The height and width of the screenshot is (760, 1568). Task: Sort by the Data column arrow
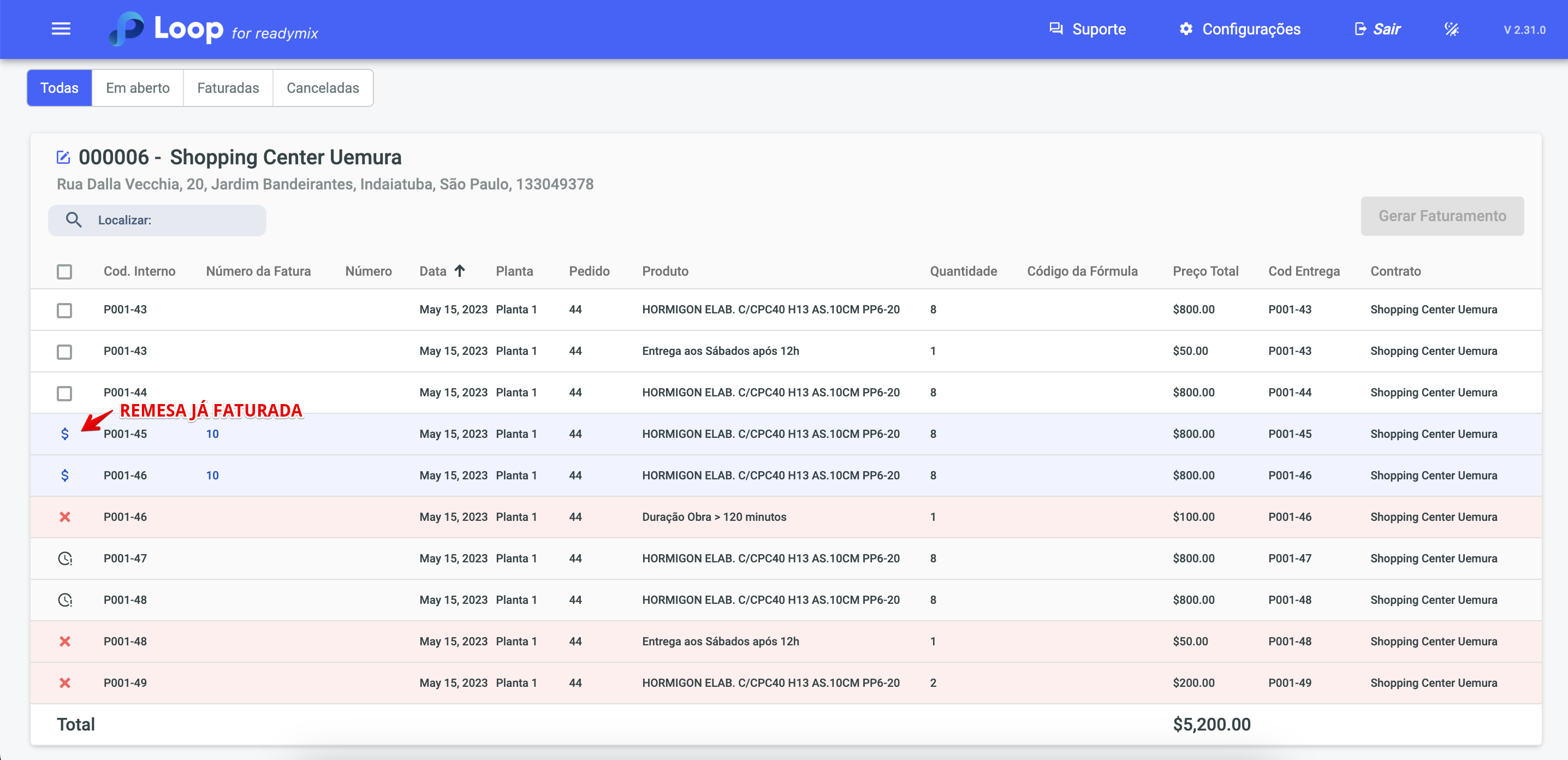coord(460,271)
